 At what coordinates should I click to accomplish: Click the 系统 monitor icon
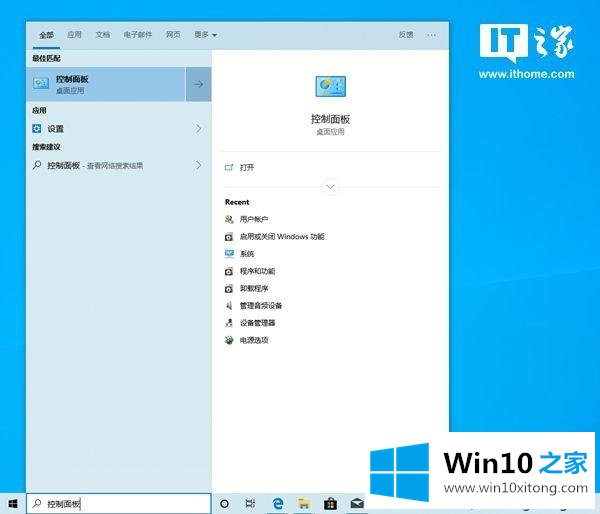click(x=229, y=254)
